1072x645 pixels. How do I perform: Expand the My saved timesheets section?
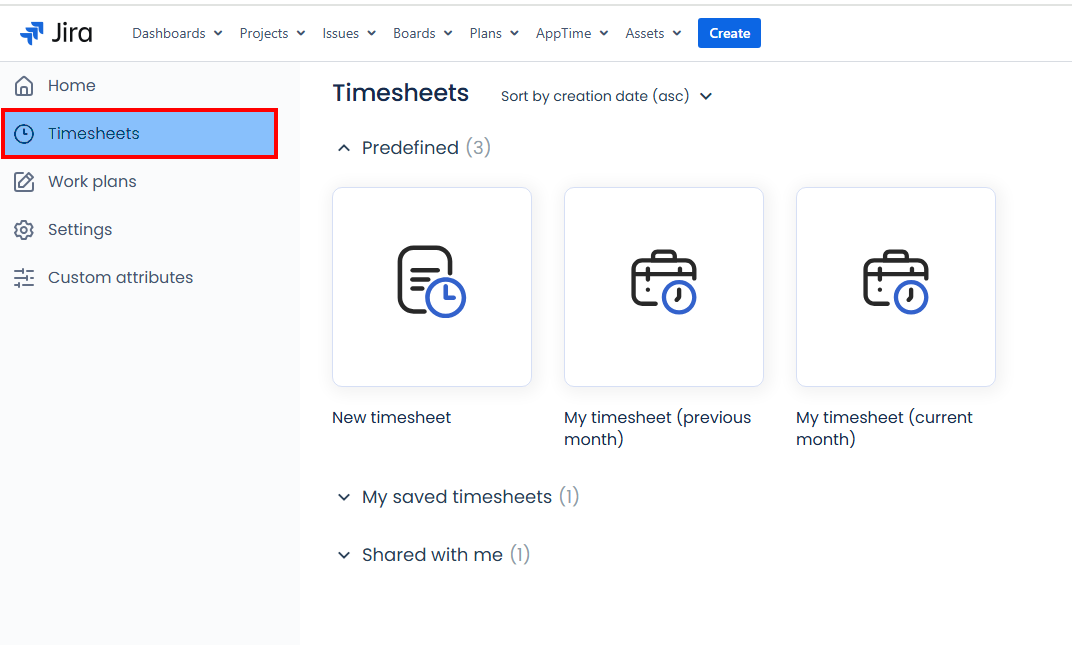click(344, 497)
